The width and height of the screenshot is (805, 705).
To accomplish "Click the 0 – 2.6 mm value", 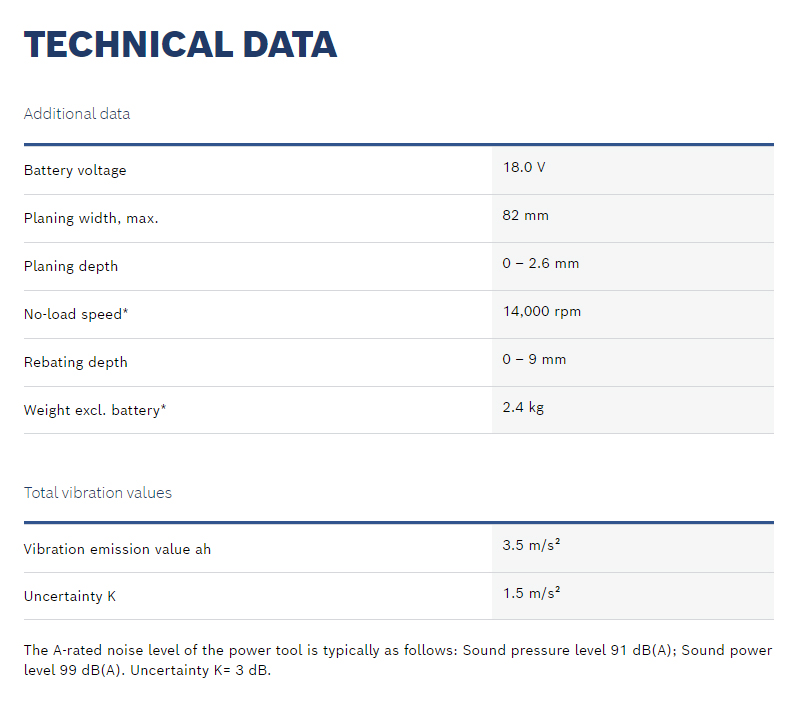I will point(541,264).
